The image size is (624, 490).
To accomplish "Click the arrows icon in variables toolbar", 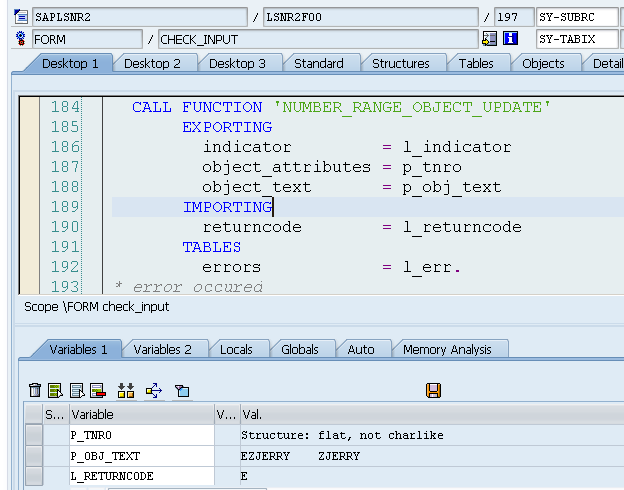I will pos(153,390).
